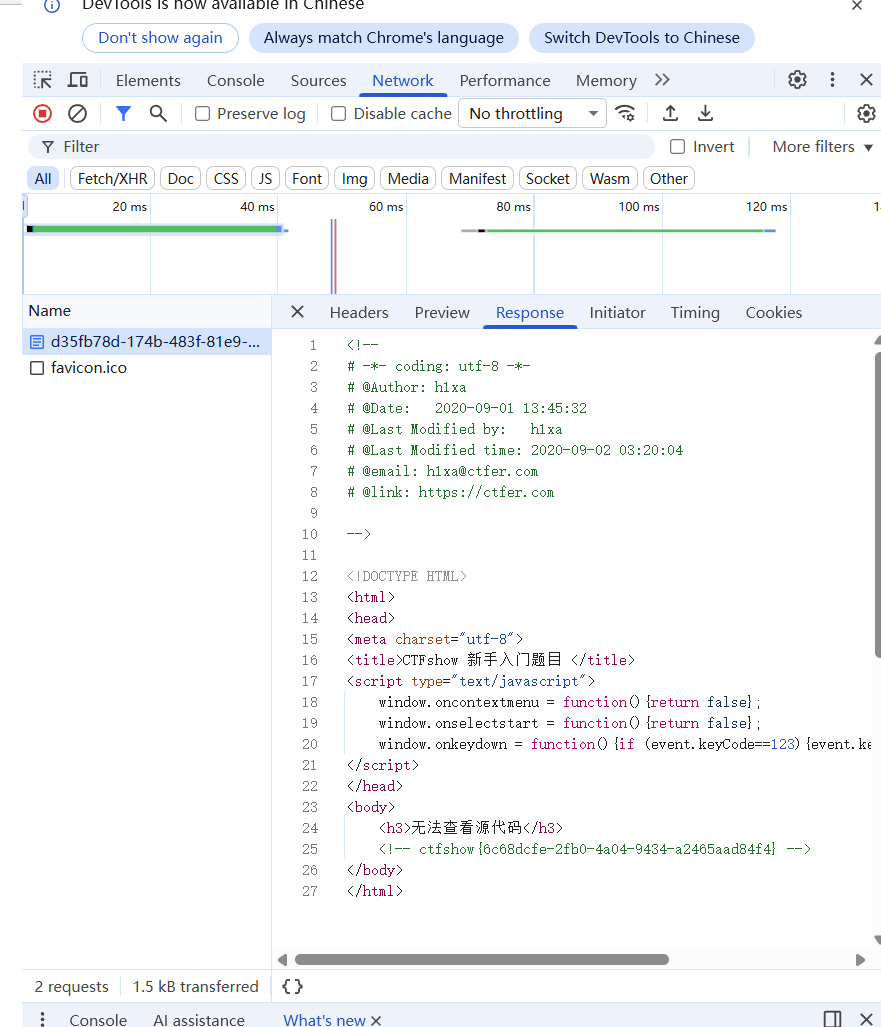The height and width of the screenshot is (1027, 881).
Task: Clear the network log
Action: pos(77,113)
